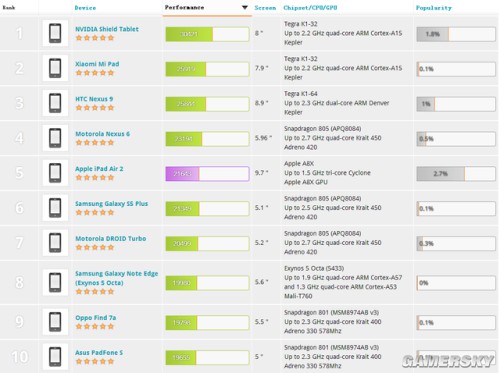
Task: Click the iPad Air 2 popularity bar
Action: pos(456,174)
